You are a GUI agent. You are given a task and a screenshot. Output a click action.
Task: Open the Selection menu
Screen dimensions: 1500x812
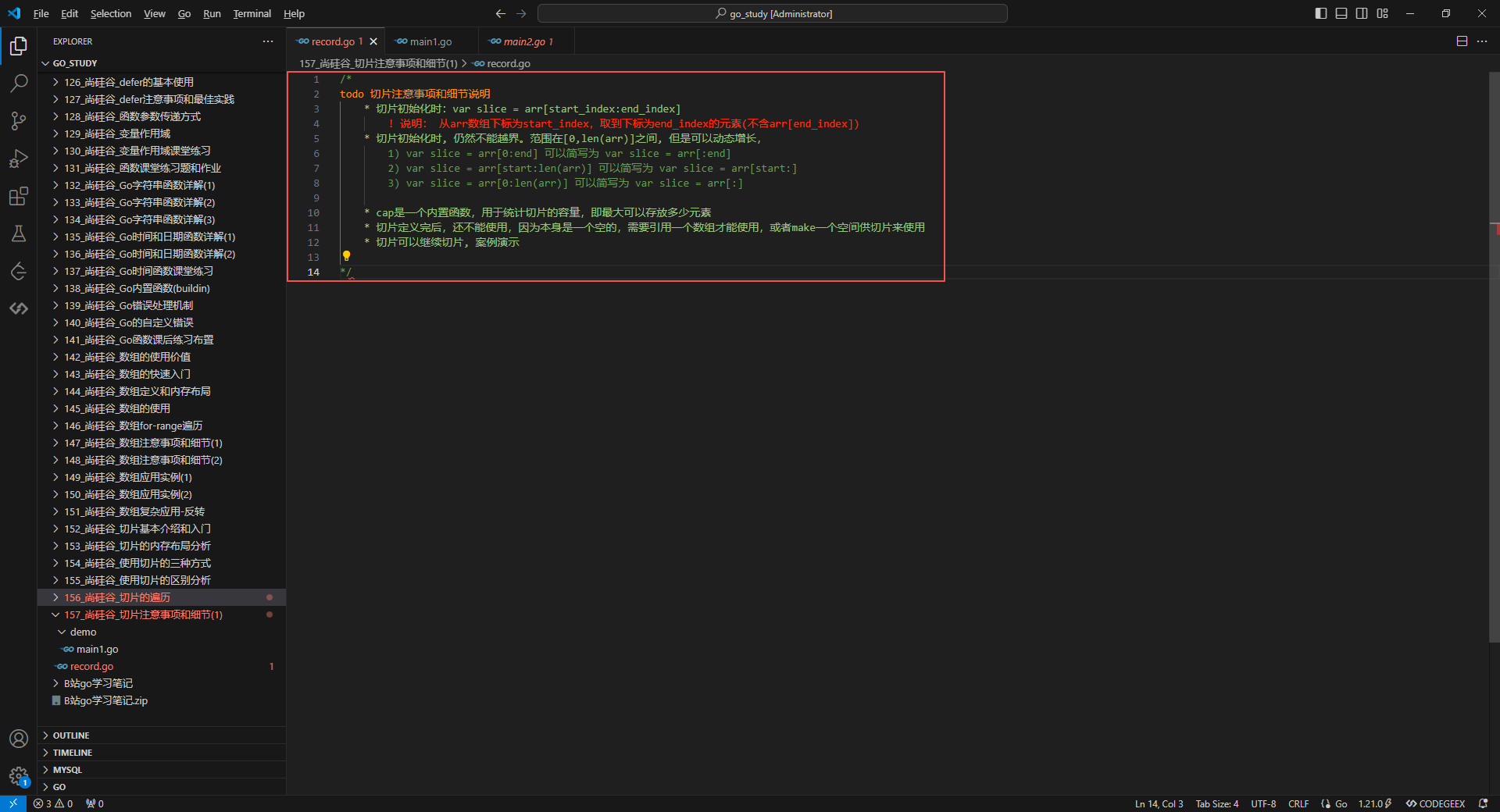pos(111,13)
